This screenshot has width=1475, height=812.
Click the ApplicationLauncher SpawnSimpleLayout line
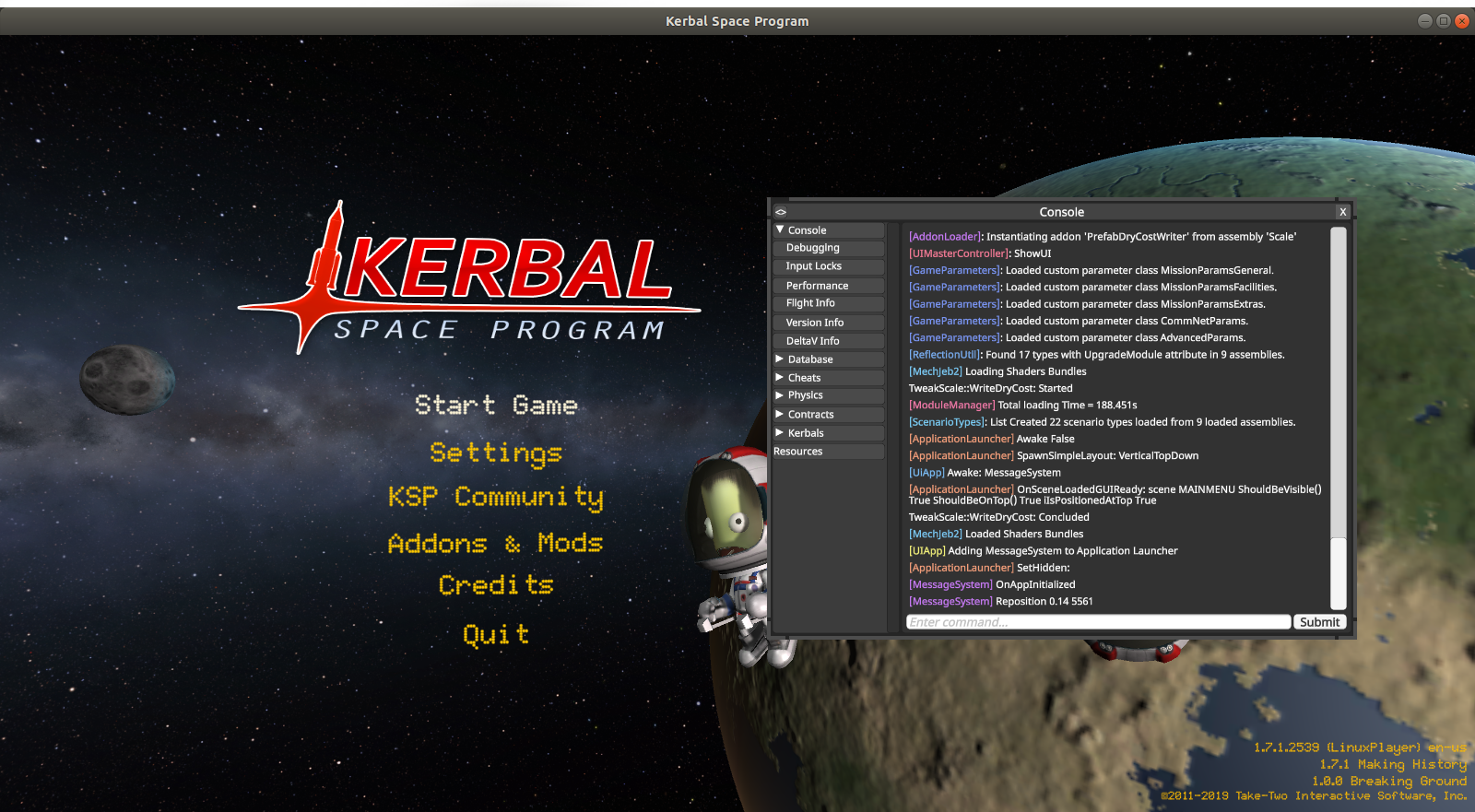[x=1054, y=456]
